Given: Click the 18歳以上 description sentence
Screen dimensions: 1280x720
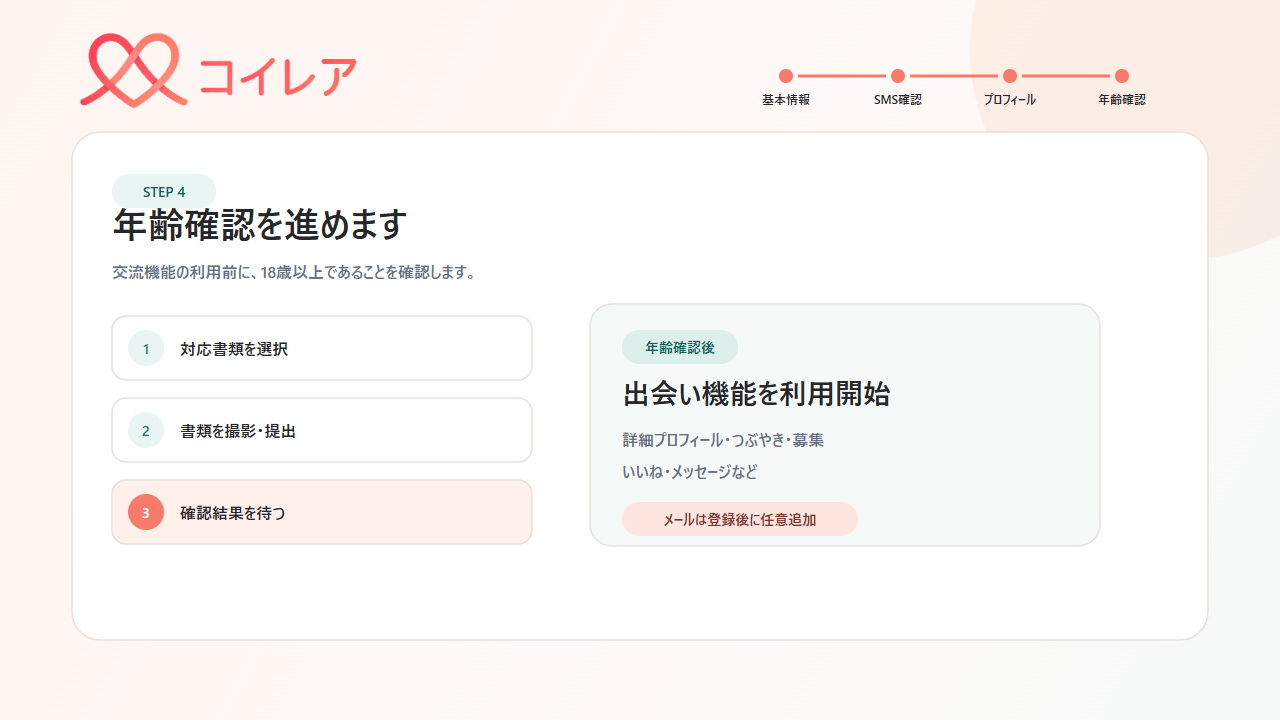Looking at the screenshot, I should [x=294, y=272].
